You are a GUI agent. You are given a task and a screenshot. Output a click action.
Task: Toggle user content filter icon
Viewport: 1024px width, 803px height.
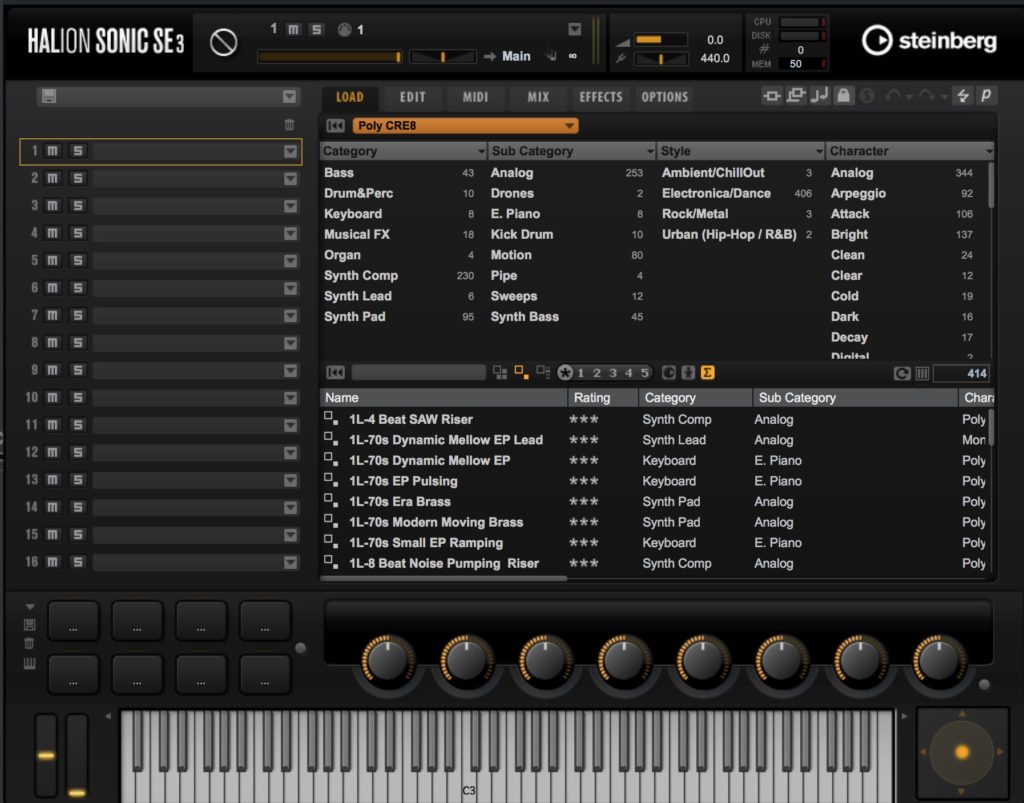[x=688, y=373]
